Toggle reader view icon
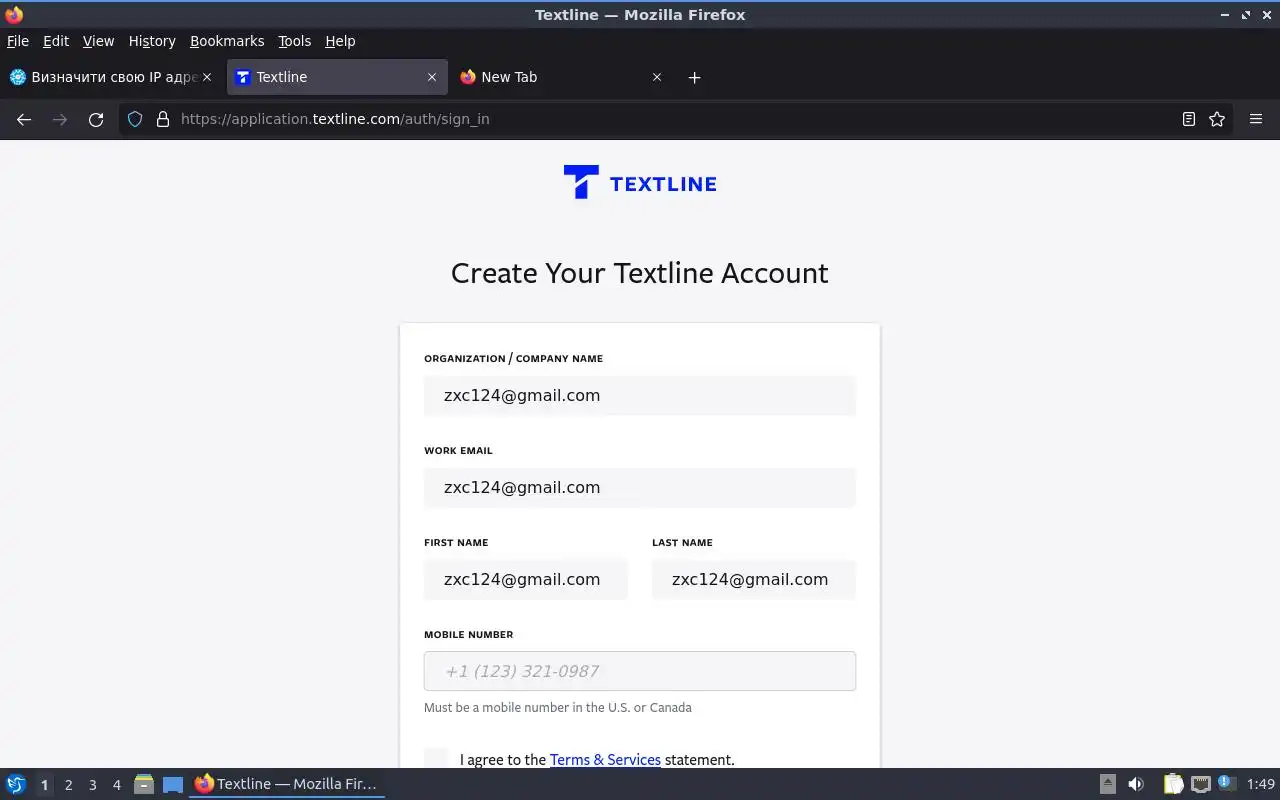This screenshot has height=800, width=1280. pyautogui.click(x=1189, y=119)
